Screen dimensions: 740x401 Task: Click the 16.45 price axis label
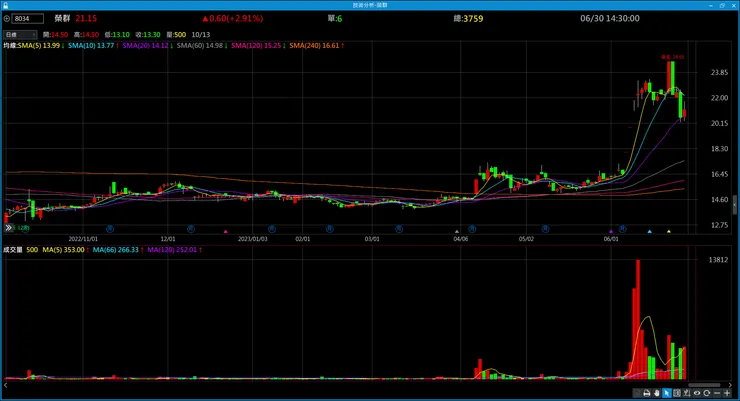click(719, 174)
